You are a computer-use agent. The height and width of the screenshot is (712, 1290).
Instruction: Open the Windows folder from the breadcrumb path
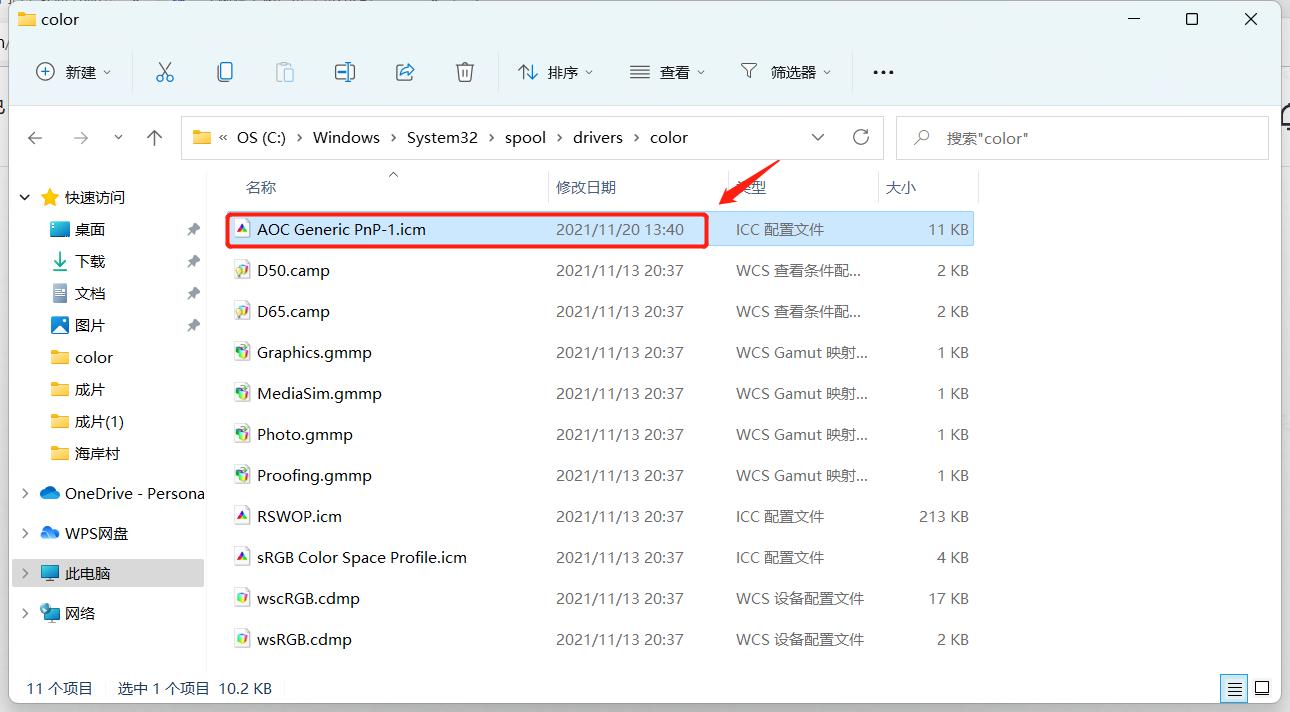pyautogui.click(x=345, y=137)
